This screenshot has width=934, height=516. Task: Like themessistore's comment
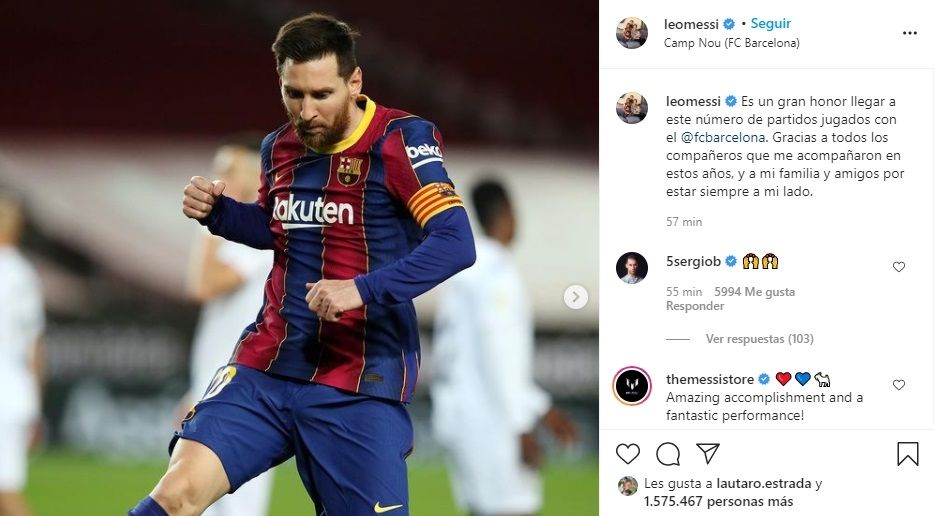pyautogui.click(x=898, y=385)
